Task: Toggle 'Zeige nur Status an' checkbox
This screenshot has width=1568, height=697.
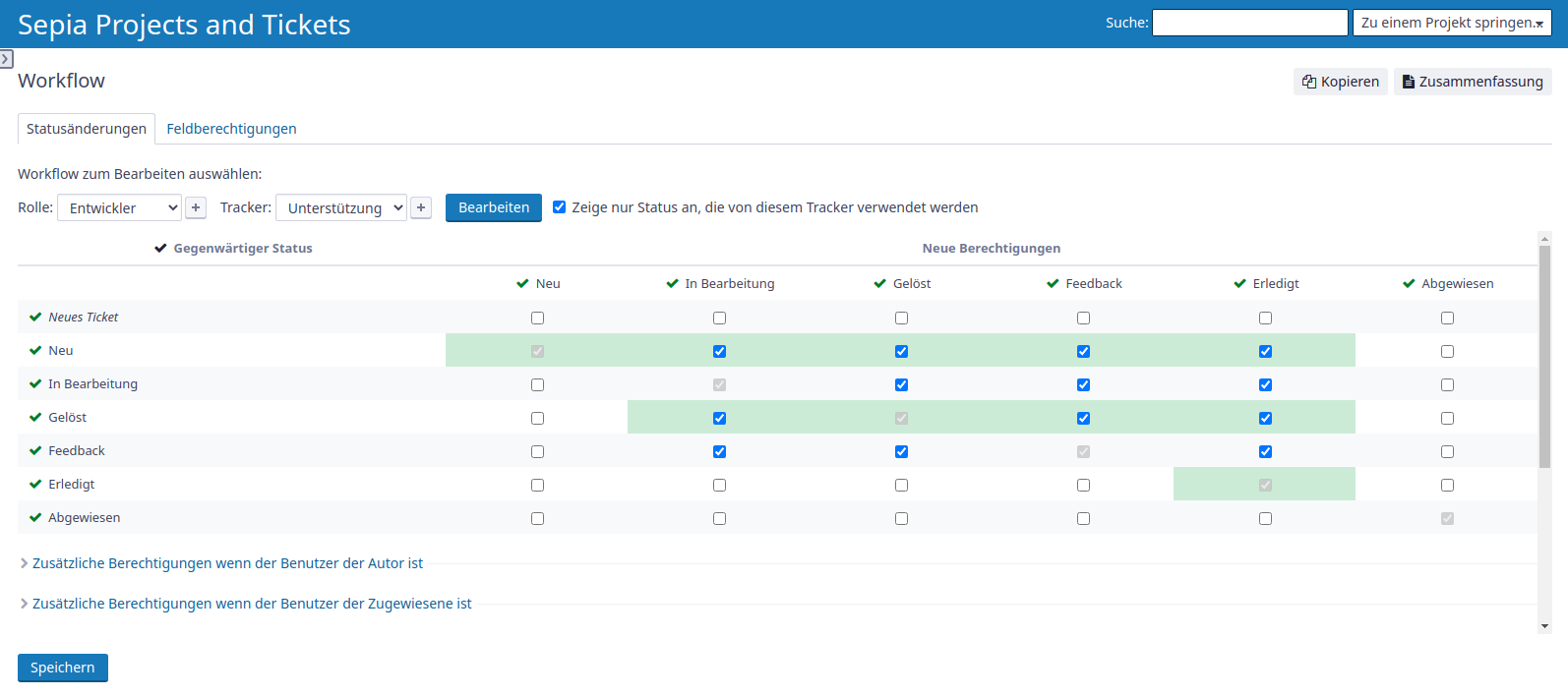Action: pyautogui.click(x=560, y=207)
